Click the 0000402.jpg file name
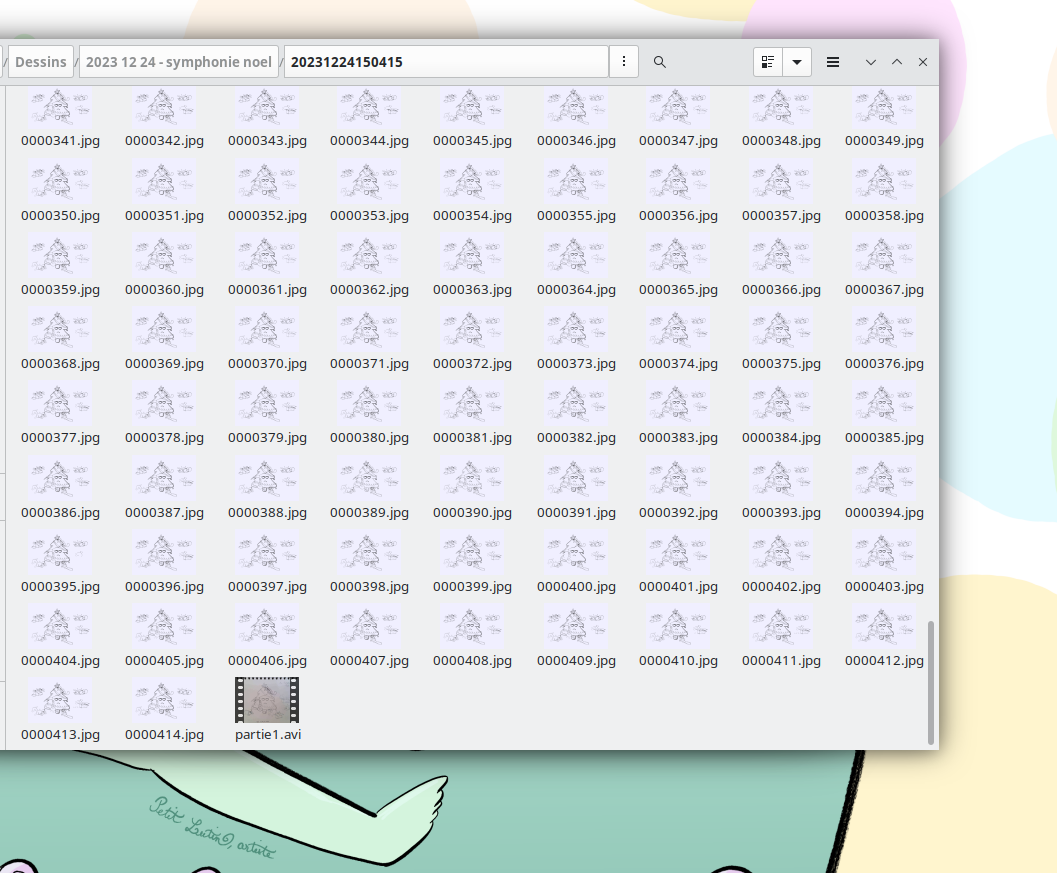The width and height of the screenshot is (1057, 873). [x=781, y=586]
